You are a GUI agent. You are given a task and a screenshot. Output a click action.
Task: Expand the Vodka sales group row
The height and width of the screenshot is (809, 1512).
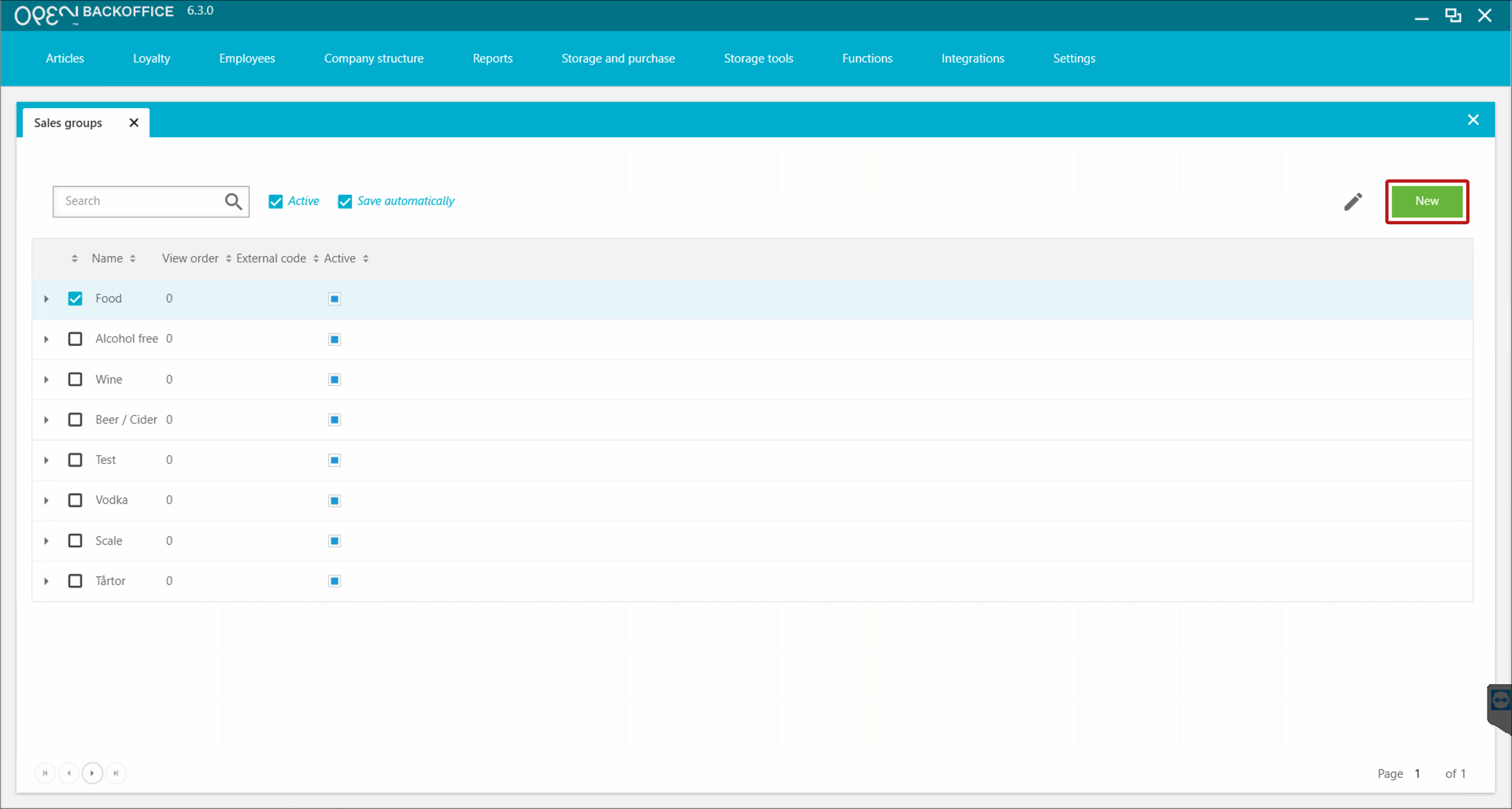tap(46, 501)
